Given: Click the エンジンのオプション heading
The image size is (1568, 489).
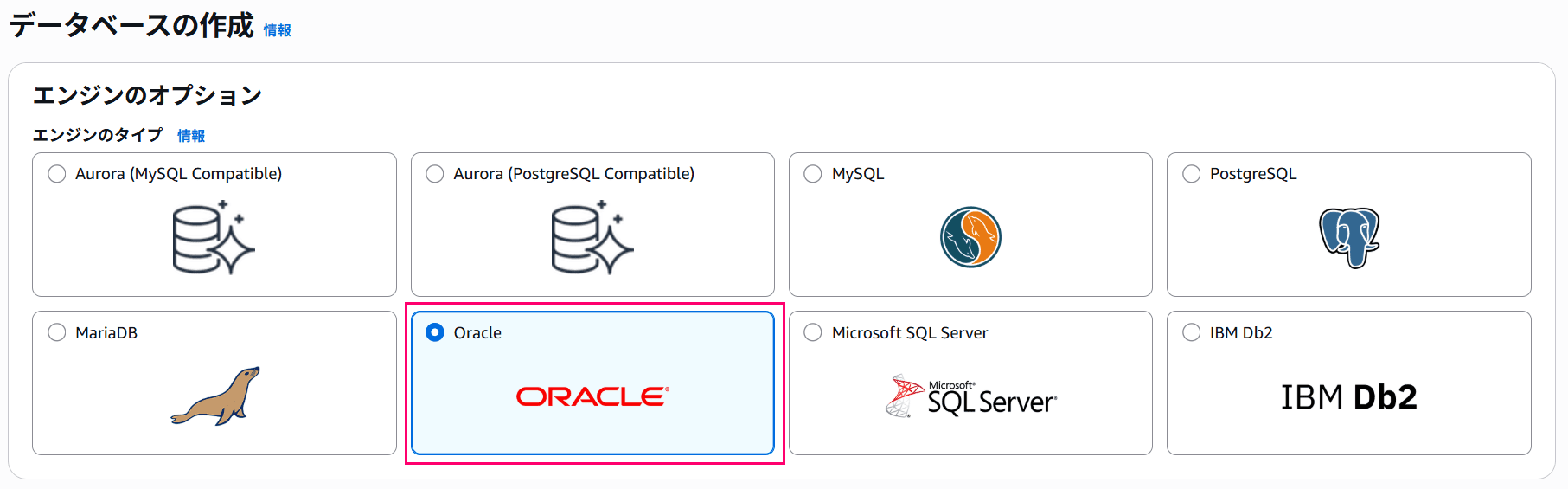Looking at the screenshot, I should pyautogui.click(x=147, y=95).
